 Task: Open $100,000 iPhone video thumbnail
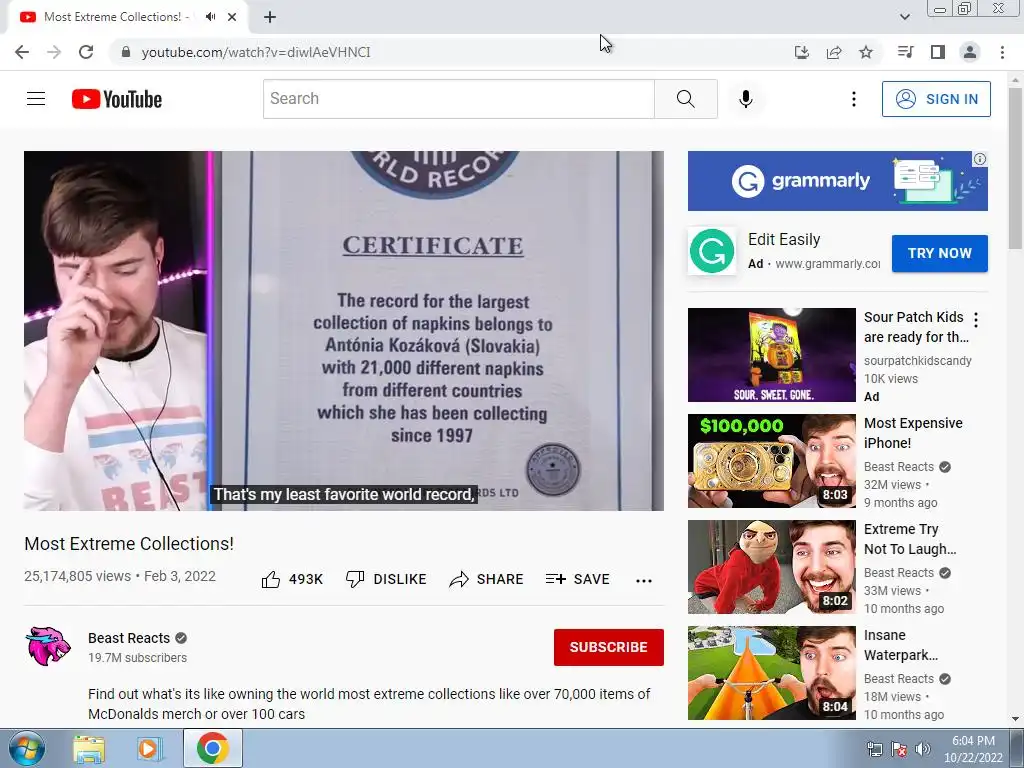point(771,461)
